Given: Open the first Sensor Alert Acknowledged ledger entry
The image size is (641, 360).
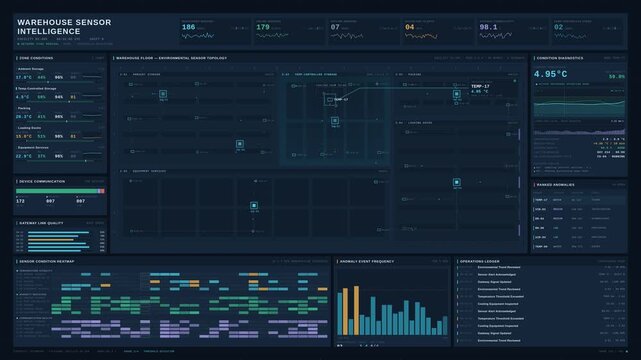Looking at the screenshot, I should point(541,275).
